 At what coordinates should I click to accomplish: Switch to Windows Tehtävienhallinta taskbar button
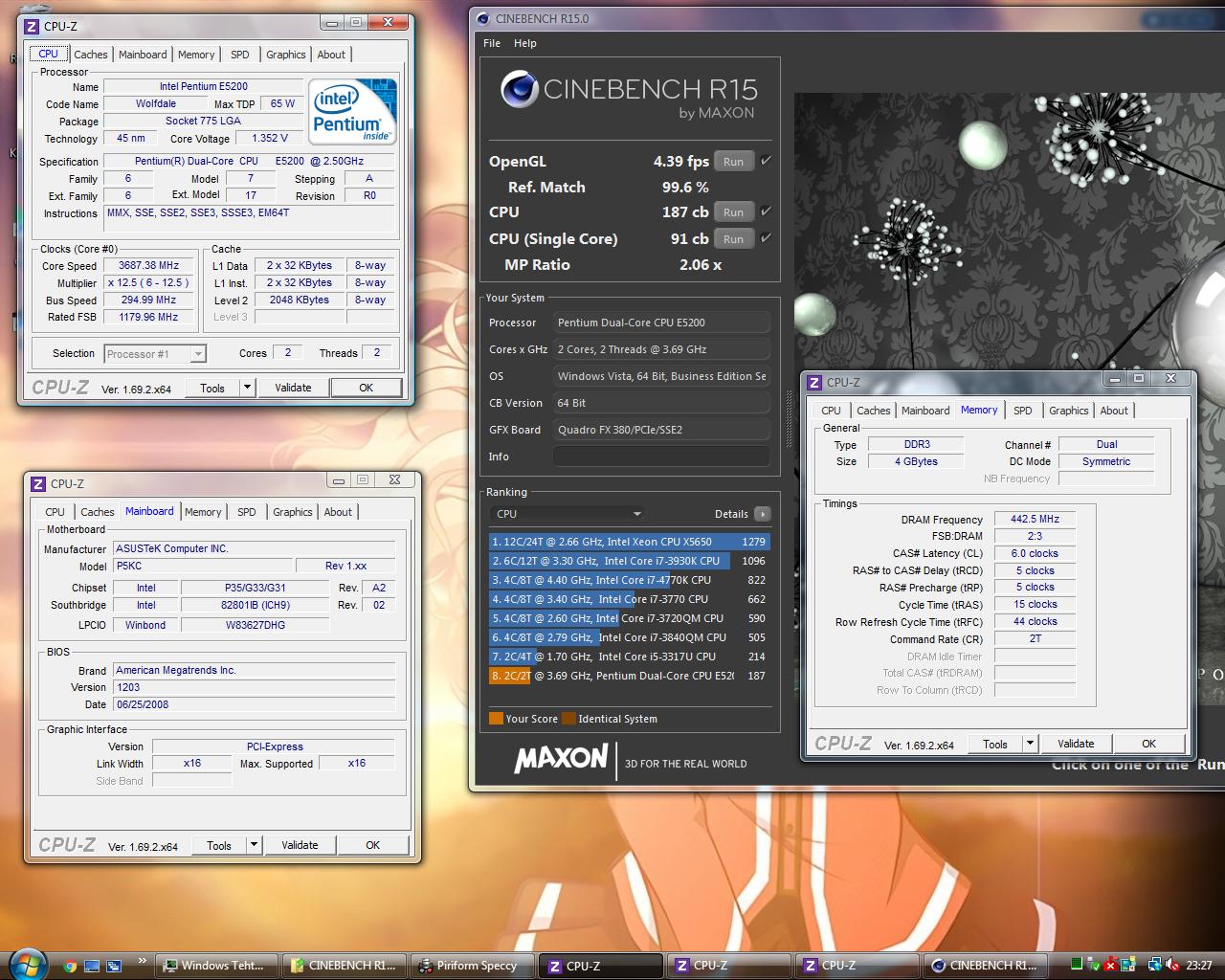[217, 966]
